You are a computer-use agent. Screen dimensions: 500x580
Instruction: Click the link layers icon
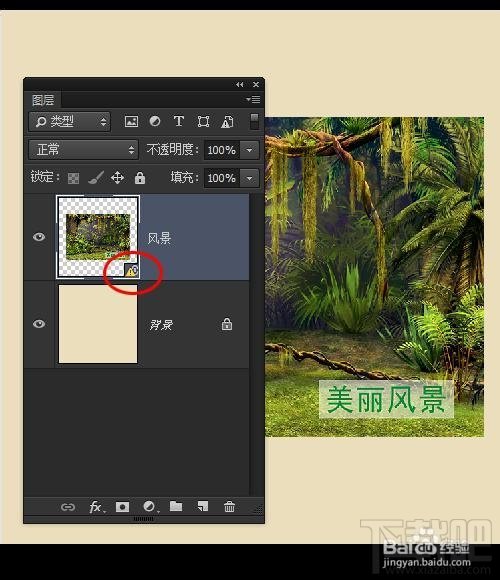[x=68, y=507]
